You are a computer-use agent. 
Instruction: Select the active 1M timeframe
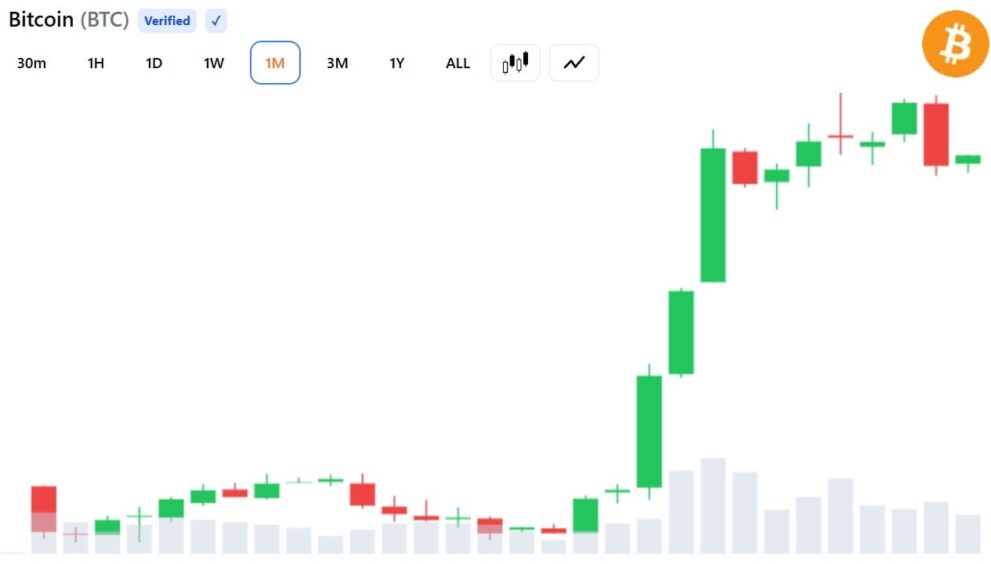pos(275,63)
